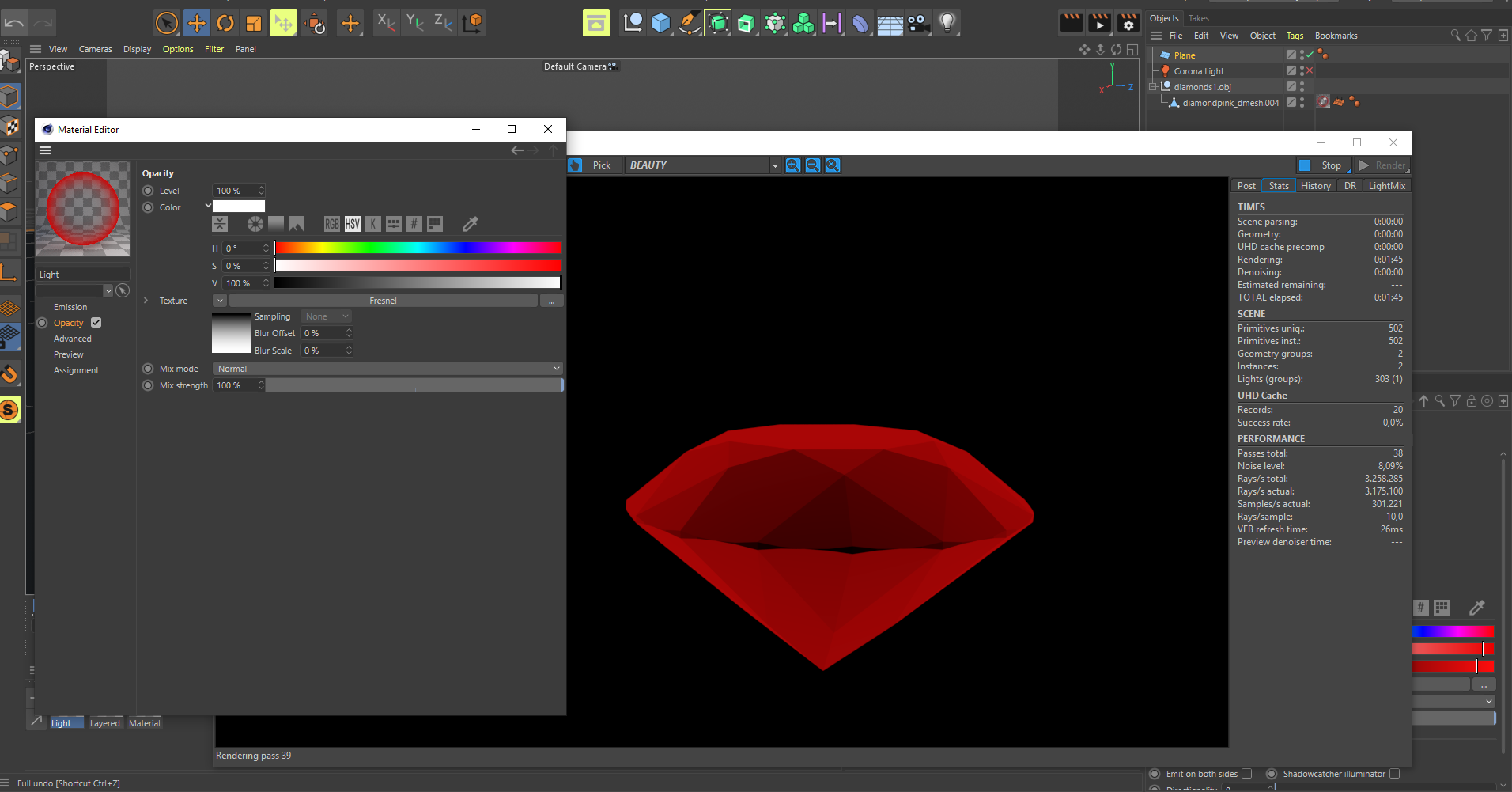Open the Texture arrow dropdown button

click(x=220, y=301)
